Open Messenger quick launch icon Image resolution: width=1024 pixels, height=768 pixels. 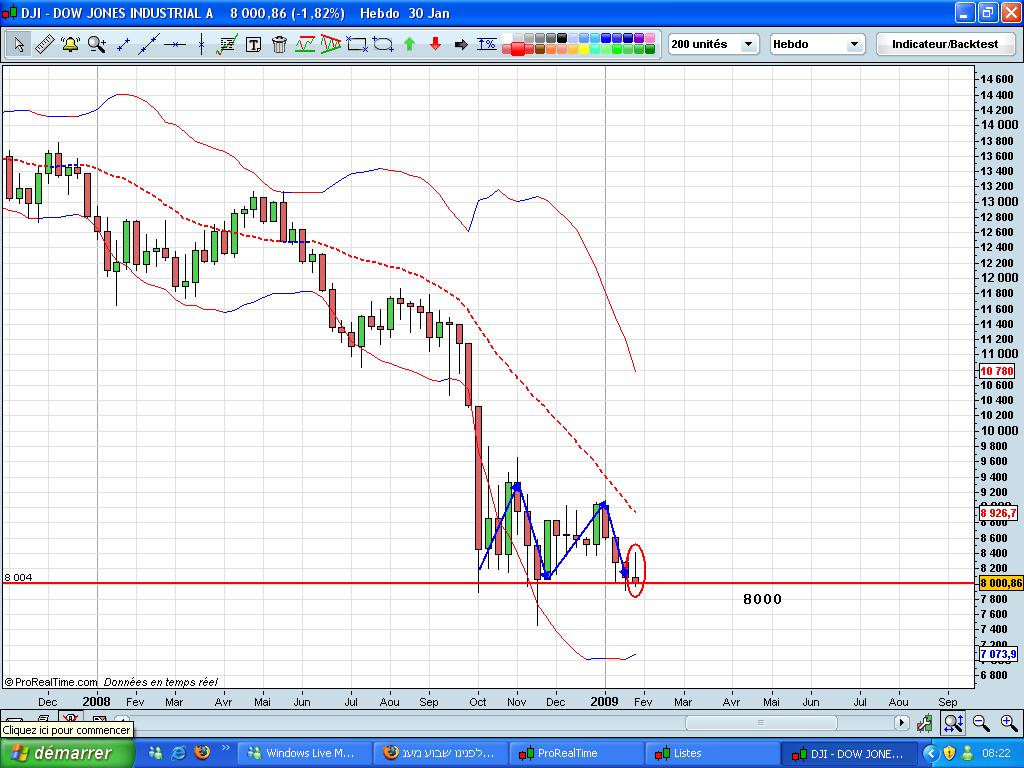click(155, 753)
